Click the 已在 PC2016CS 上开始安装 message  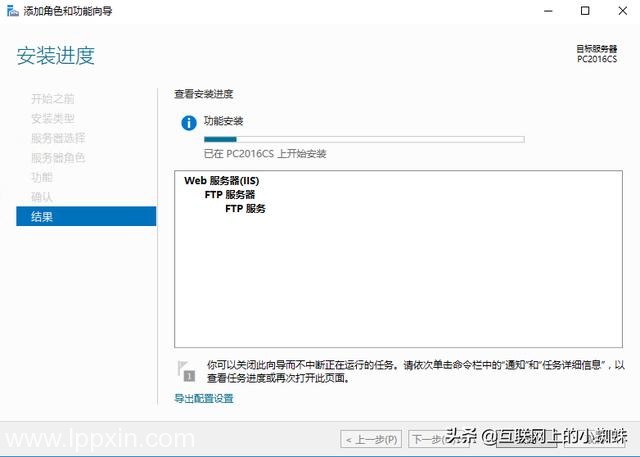click(265, 154)
